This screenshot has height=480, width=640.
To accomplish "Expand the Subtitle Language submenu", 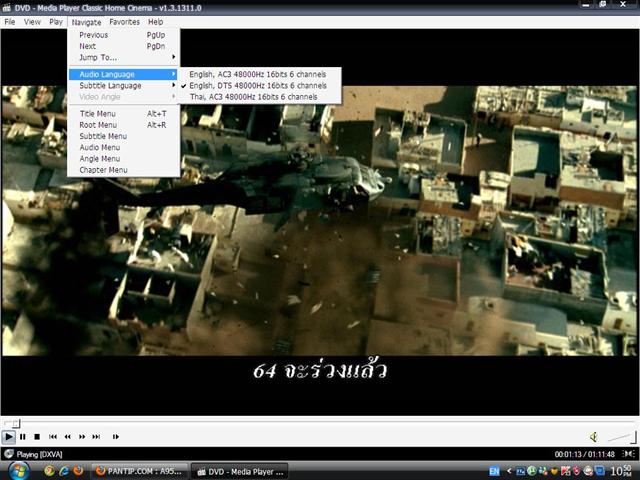I will [x=124, y=86].
